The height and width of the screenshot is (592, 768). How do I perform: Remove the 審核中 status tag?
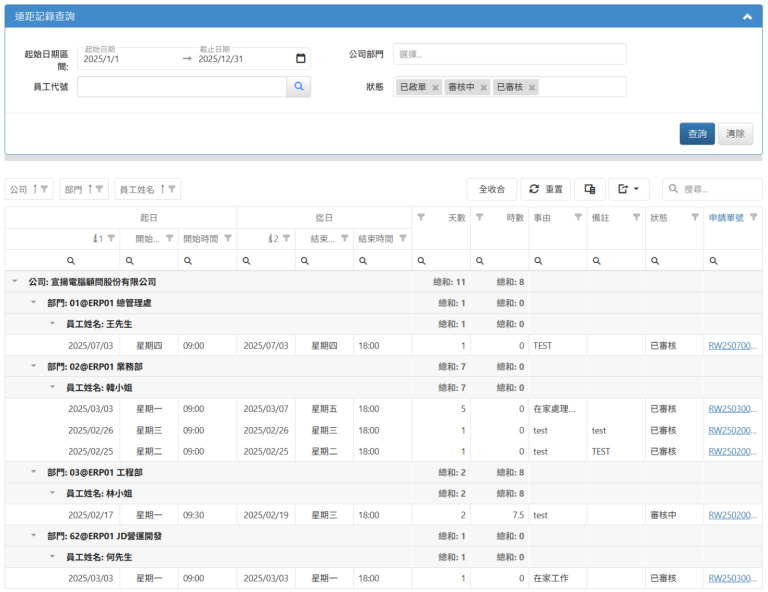(x=484, y=88)
